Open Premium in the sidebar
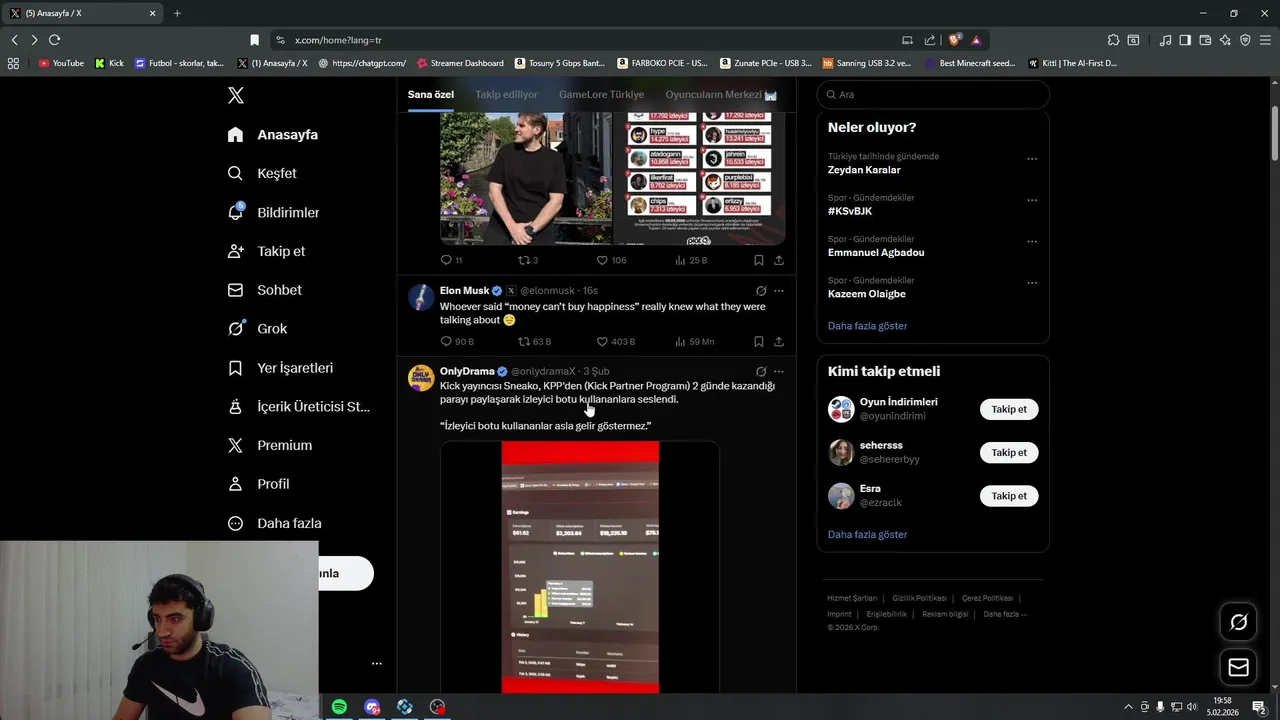The height and width of the screenshot is (720, 1280). tap(270, 445)
